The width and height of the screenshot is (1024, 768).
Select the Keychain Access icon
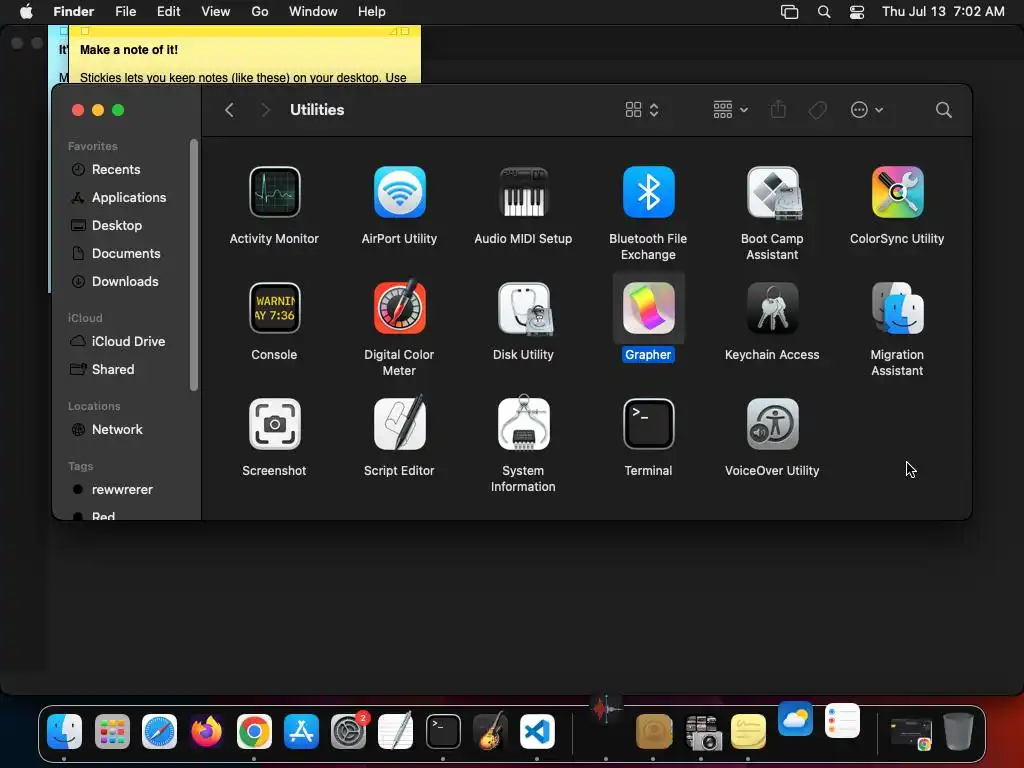coord(773,308)
